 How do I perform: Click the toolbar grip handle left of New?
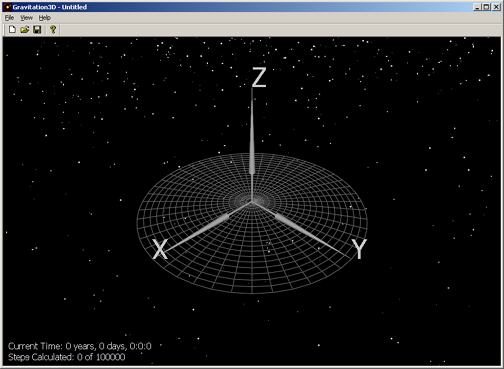[x=5, y=30]
